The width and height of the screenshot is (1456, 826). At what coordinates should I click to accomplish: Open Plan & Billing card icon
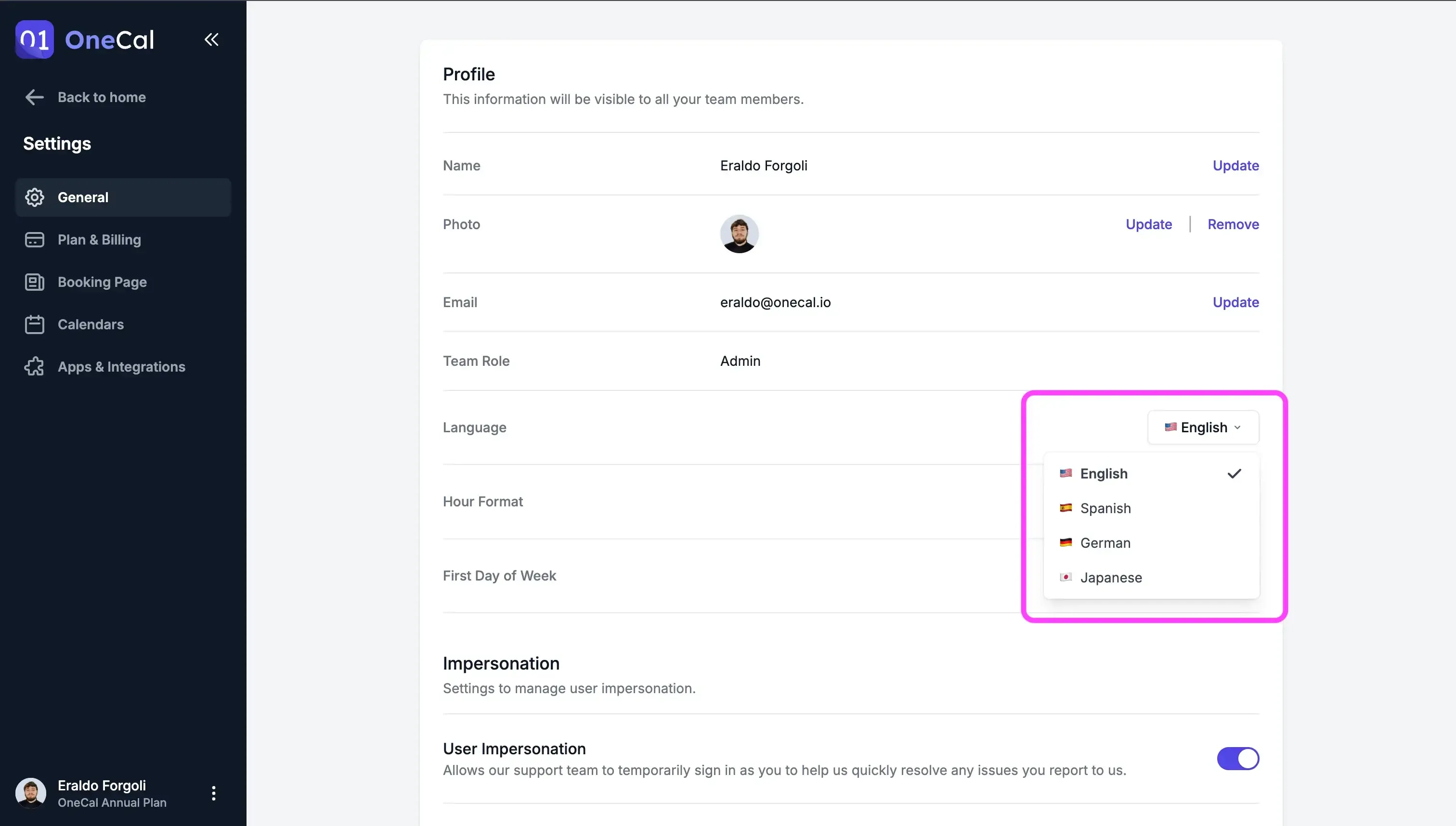pos(34,239)
